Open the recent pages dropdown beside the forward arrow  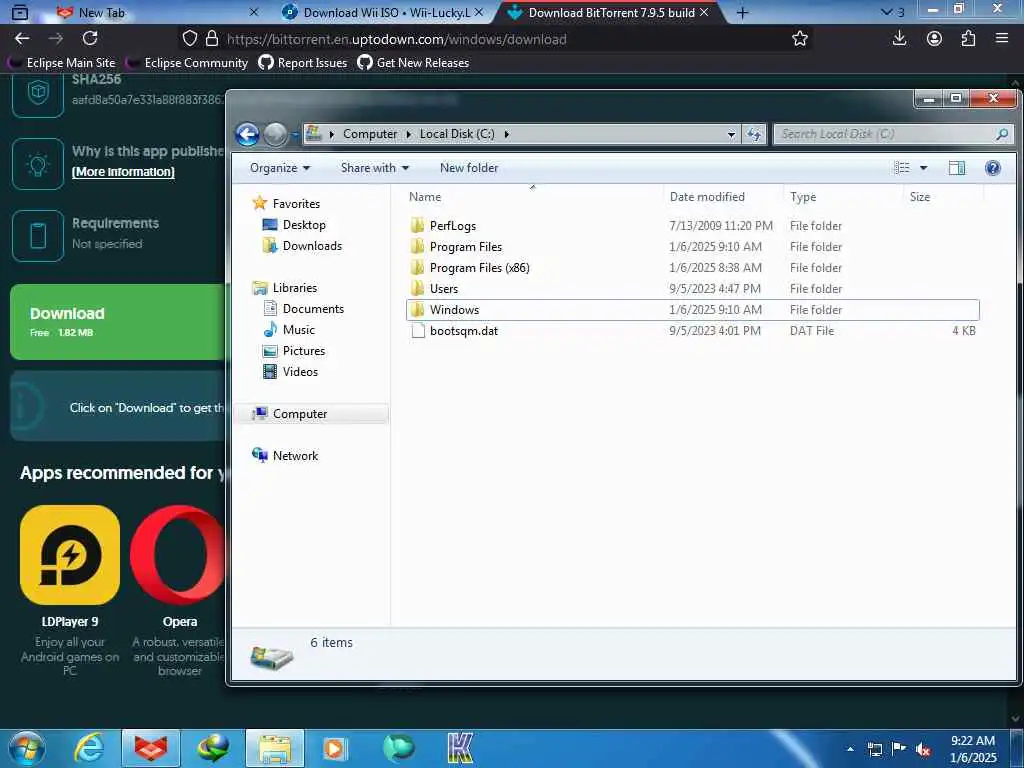[x=295, y=135]
